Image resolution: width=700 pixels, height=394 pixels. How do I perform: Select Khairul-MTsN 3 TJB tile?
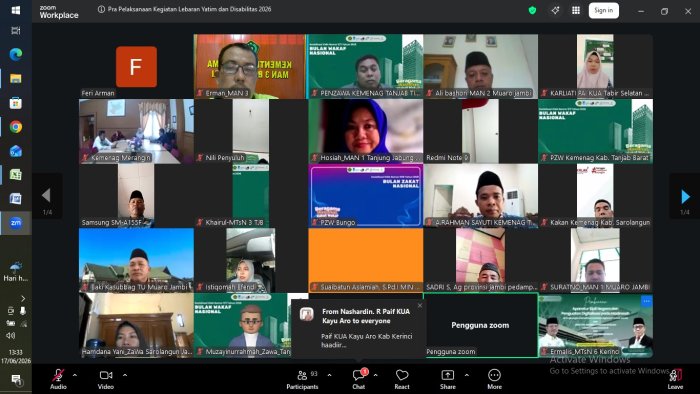(250, 196)
